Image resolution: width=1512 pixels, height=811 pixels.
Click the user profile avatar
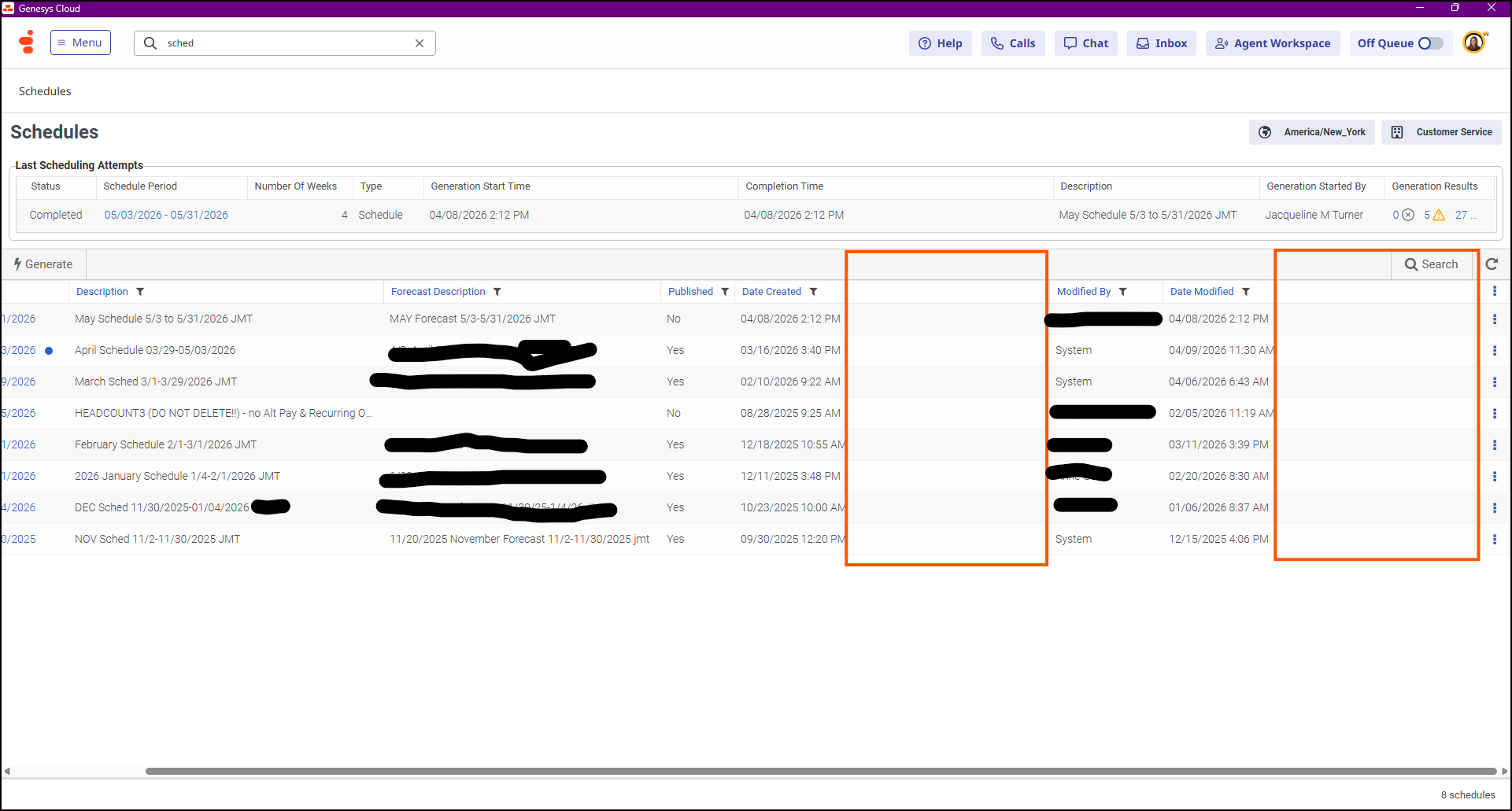click(x=1474, y=42)
